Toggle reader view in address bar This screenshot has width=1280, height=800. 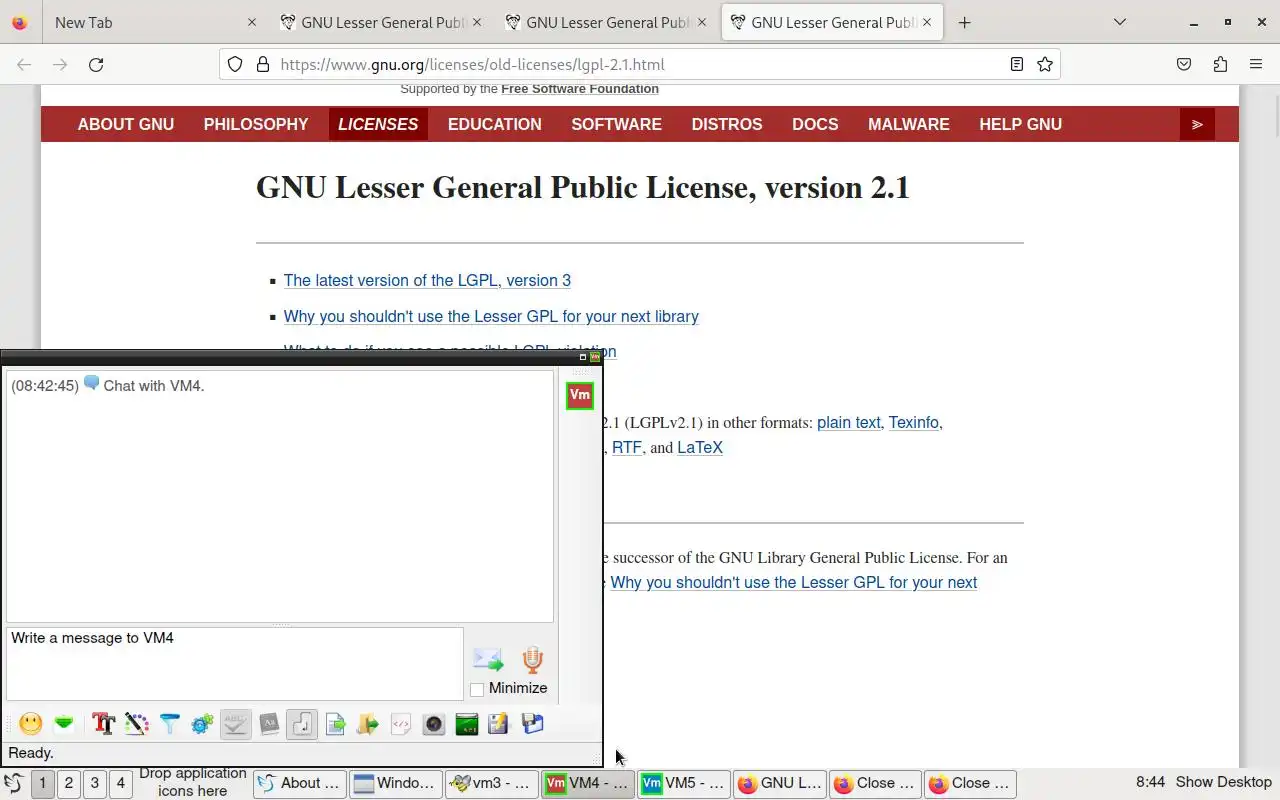[1016, 64]
